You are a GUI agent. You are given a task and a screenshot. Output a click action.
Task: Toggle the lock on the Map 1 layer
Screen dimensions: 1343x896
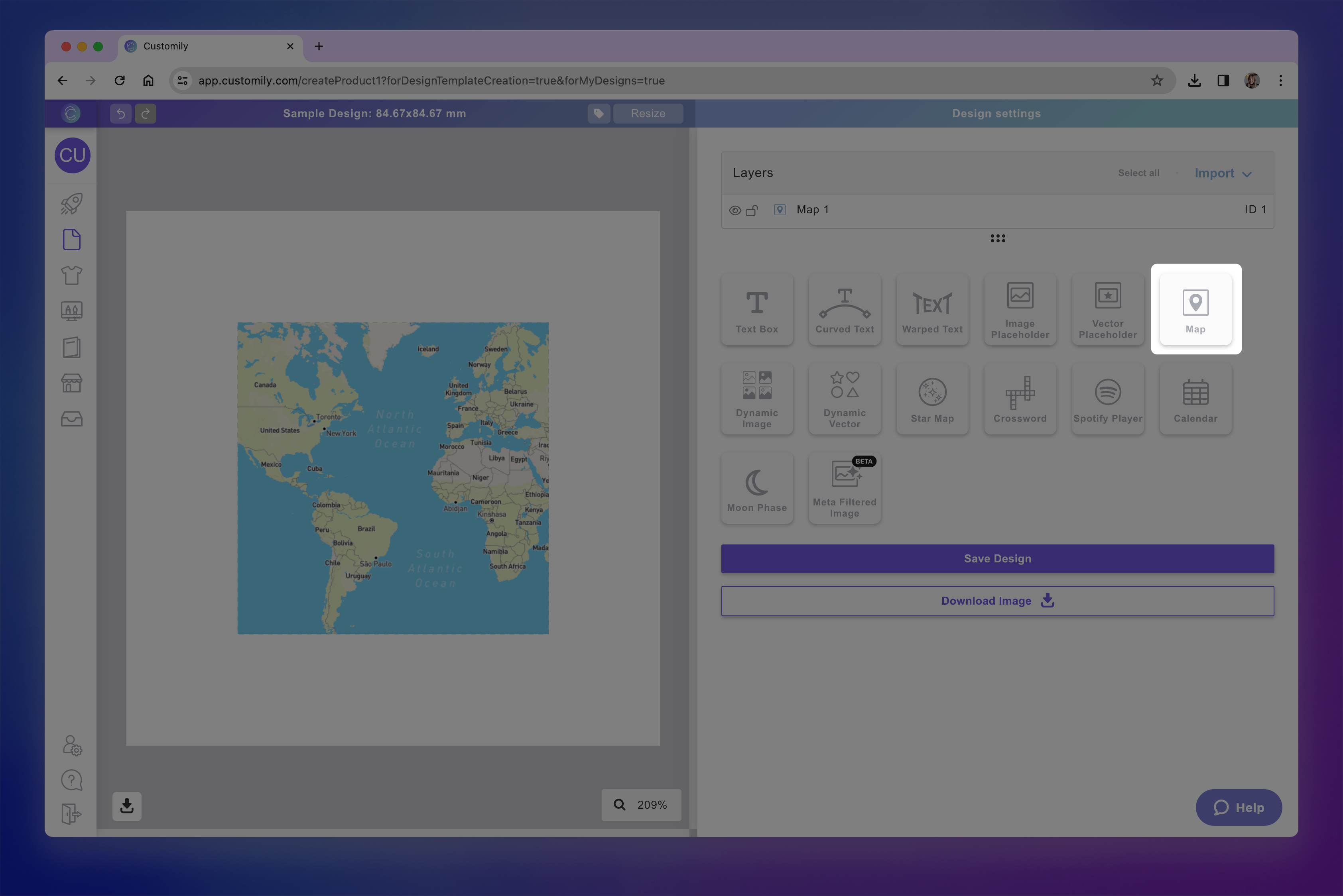(x=752, y=210)
